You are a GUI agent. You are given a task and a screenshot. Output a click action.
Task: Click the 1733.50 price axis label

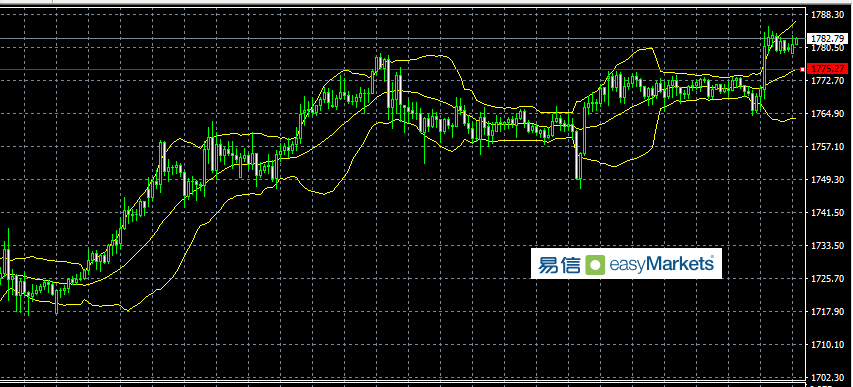[x=827, y=245]
